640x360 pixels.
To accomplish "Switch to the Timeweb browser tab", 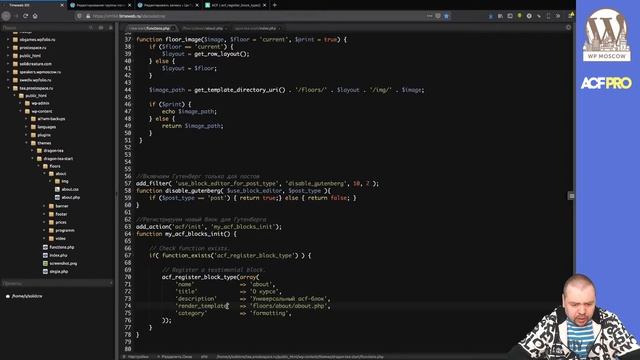I will pyautogui.click(x=33, y=5).
